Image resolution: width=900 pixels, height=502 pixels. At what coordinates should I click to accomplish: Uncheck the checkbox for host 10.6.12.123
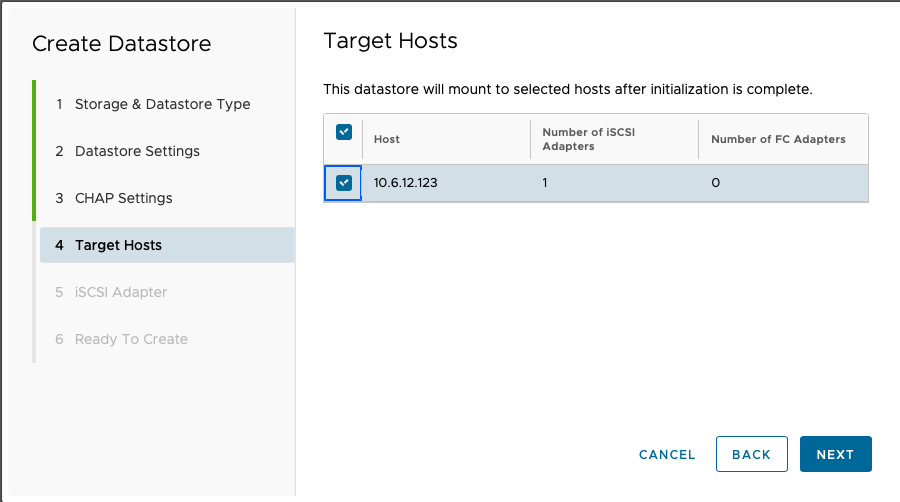pos(344,183)
